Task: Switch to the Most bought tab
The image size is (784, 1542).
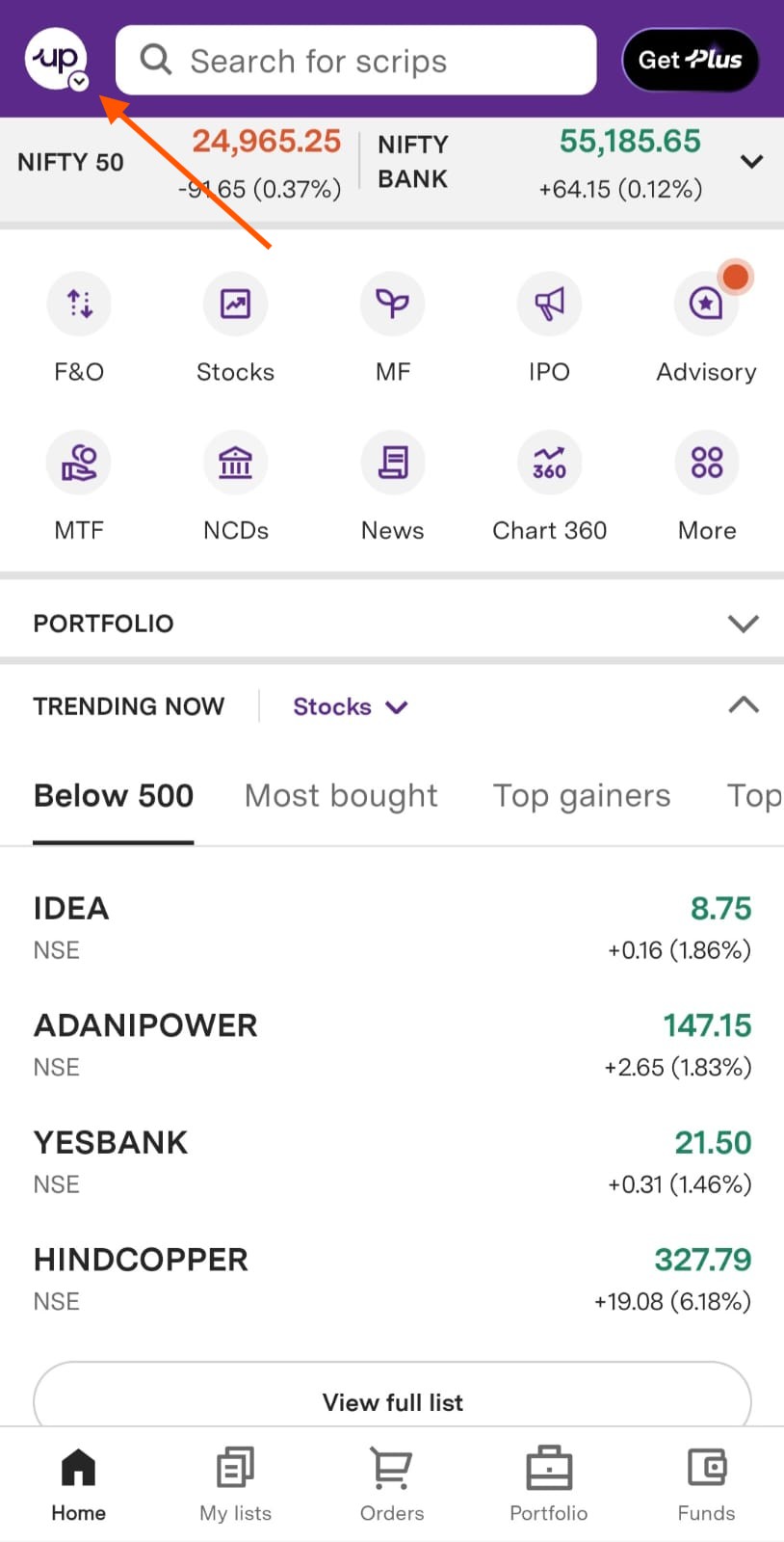Action: [341, 796]
